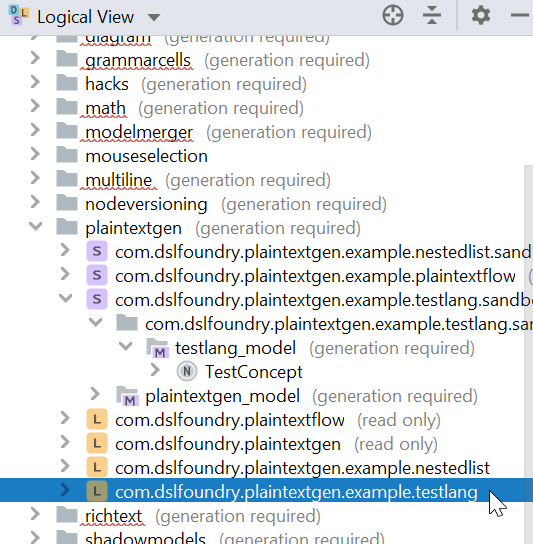Click the locate/scroll-from-source crosshair icon
Screen dimensions: 533x544
(x=393, y=15)
